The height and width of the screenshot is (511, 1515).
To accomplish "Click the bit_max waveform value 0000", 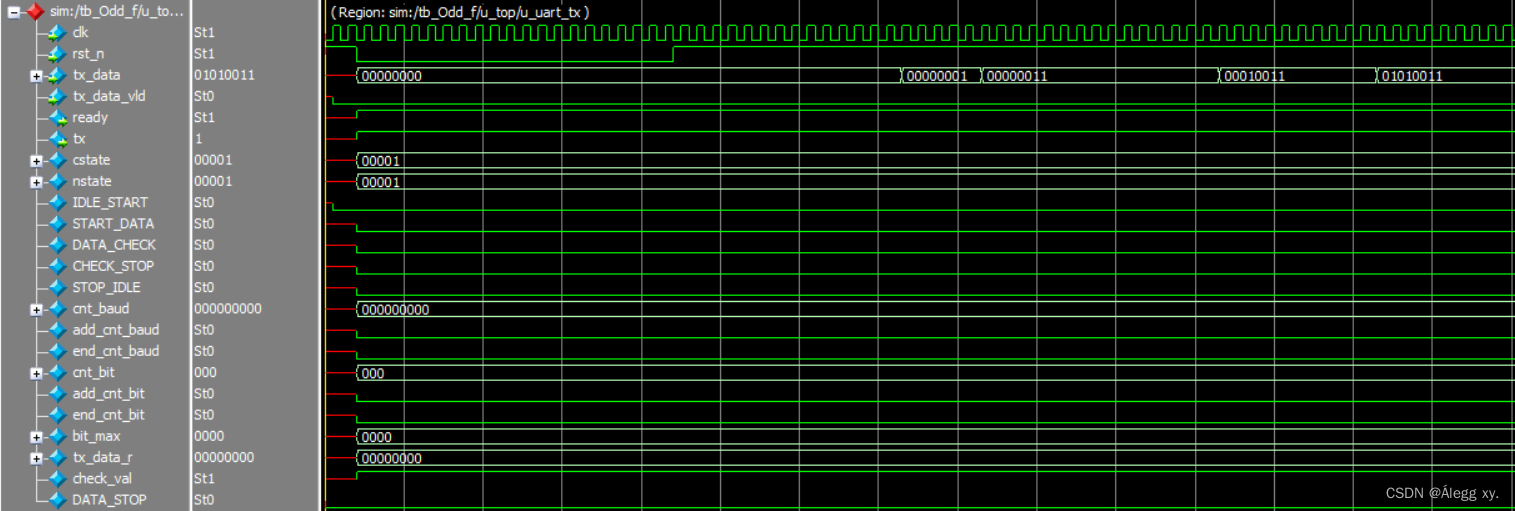I will tap(377, 438).
